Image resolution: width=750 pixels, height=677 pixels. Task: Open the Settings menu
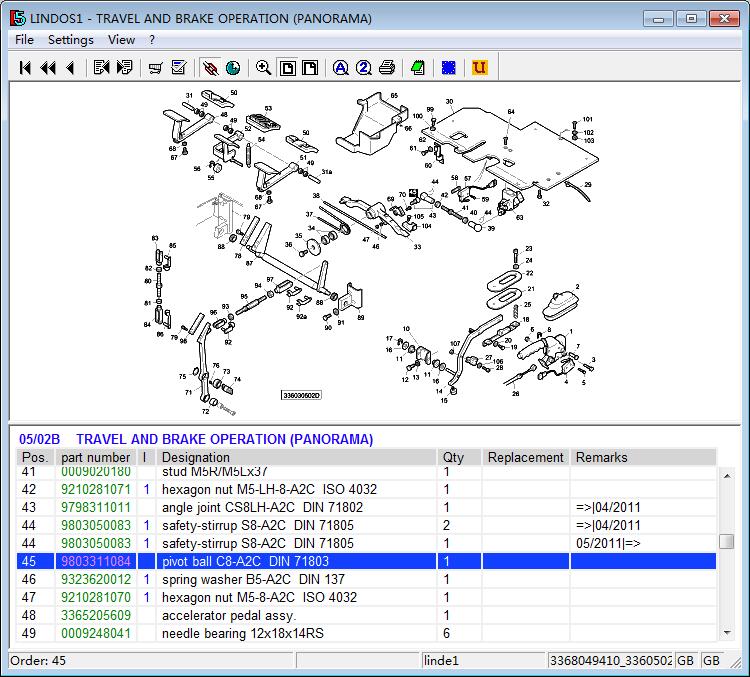pyautogui.click(x=71, y=40)
